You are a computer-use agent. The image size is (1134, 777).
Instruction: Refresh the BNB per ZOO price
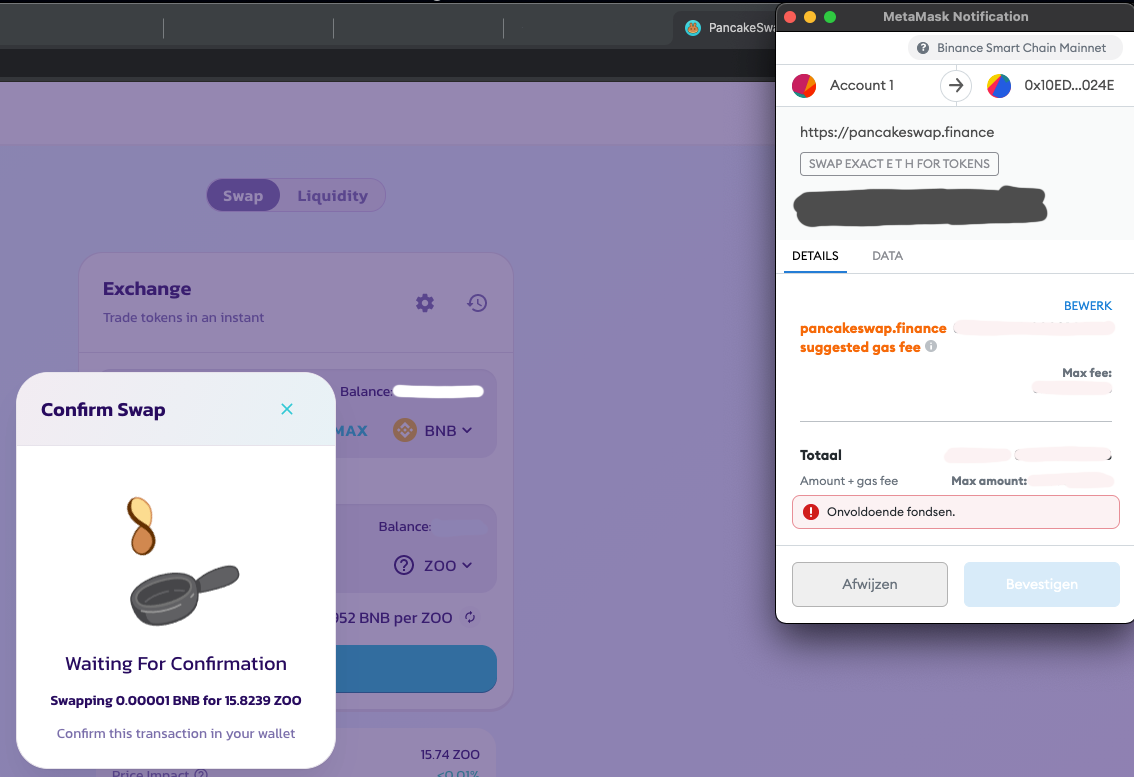click(470, 617)
